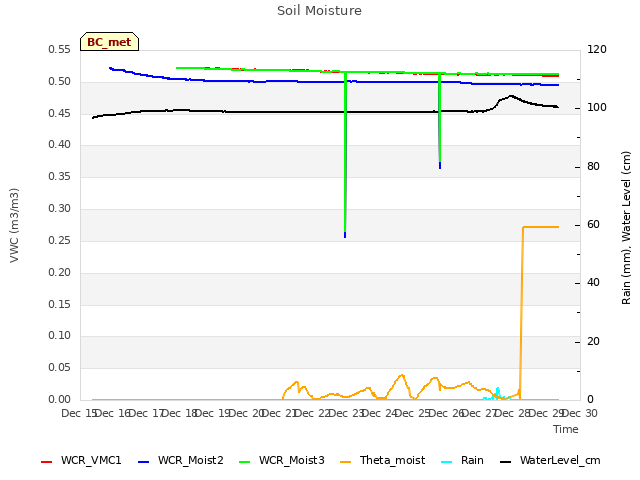Image resolution: width=640 pixels, height=480 pixels.
Task: Click the blue WCR_Moist2 legend swatch
Action: pyautogui.click(x=144, y=462)
